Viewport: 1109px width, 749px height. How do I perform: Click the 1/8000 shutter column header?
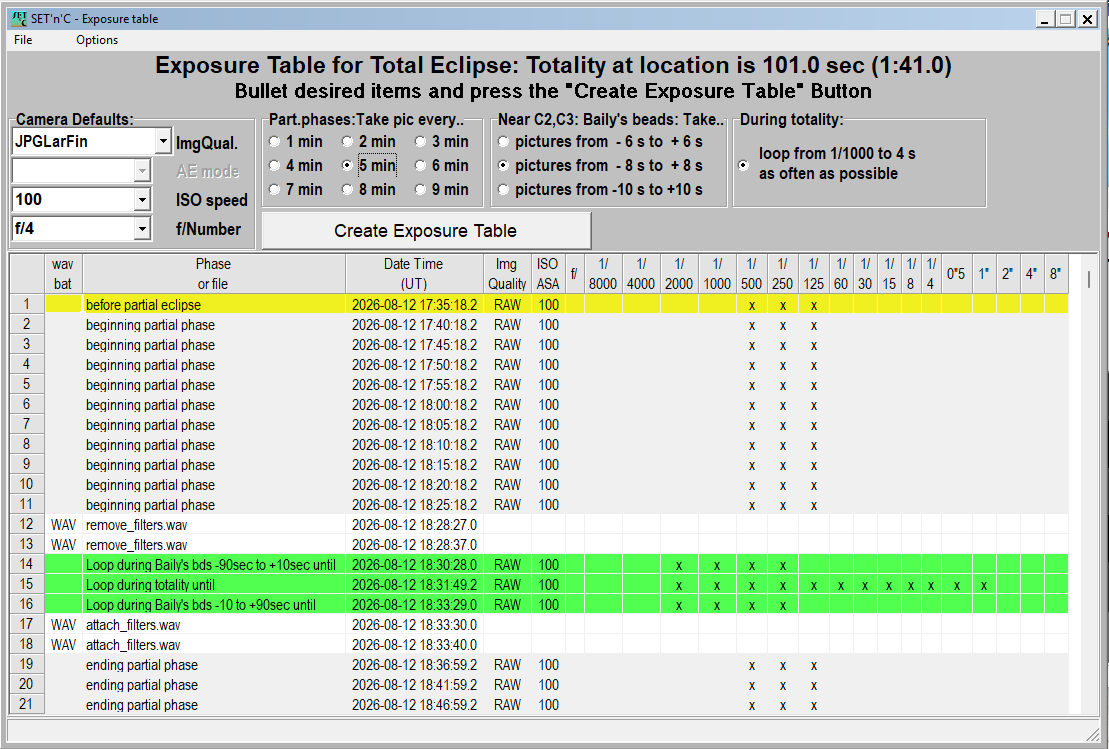pyautogui.click(x=603, y=274)
